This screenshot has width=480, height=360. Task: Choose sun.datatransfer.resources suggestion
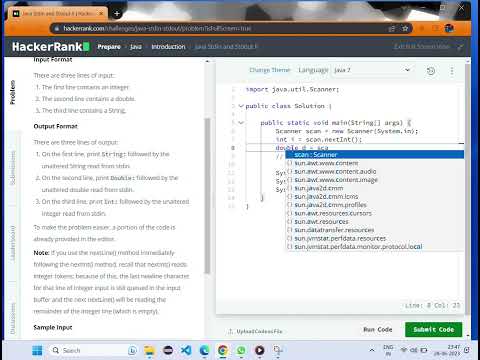(x=375, y=230)
